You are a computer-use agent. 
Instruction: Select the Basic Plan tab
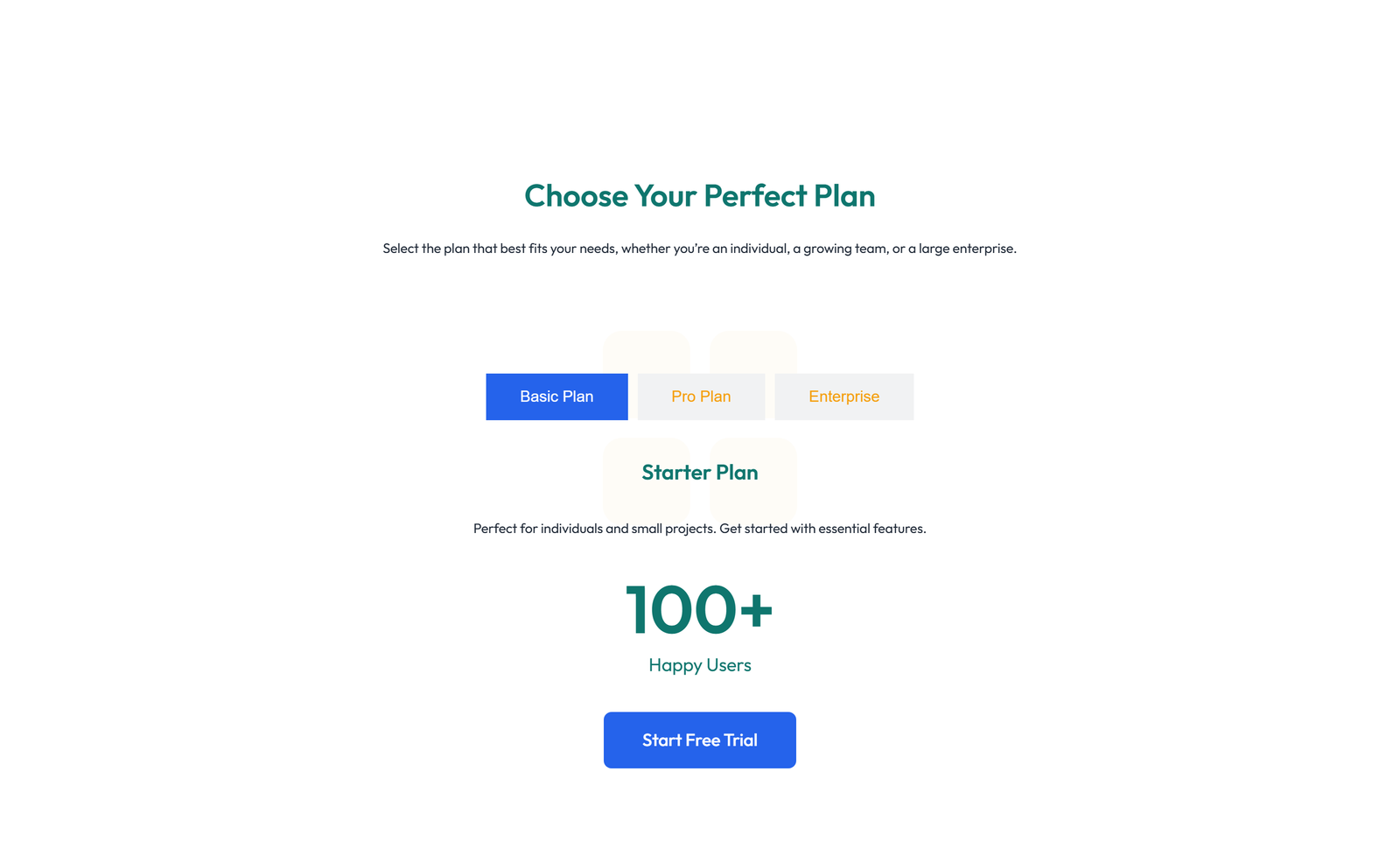click(556, 396)
